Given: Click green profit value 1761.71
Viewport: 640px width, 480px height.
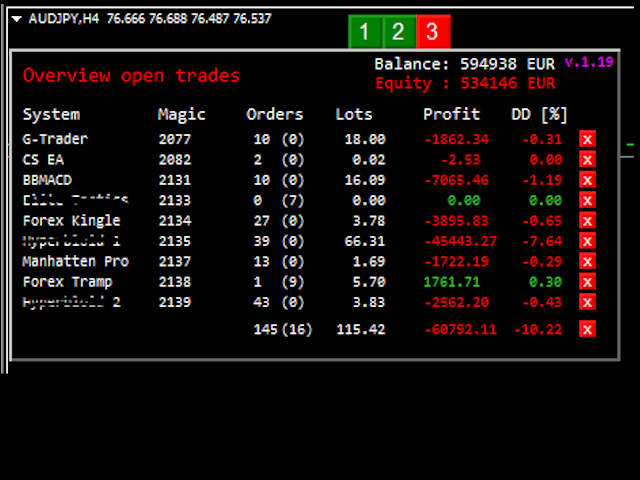Looking at the screenshot, I should (452, 282).
